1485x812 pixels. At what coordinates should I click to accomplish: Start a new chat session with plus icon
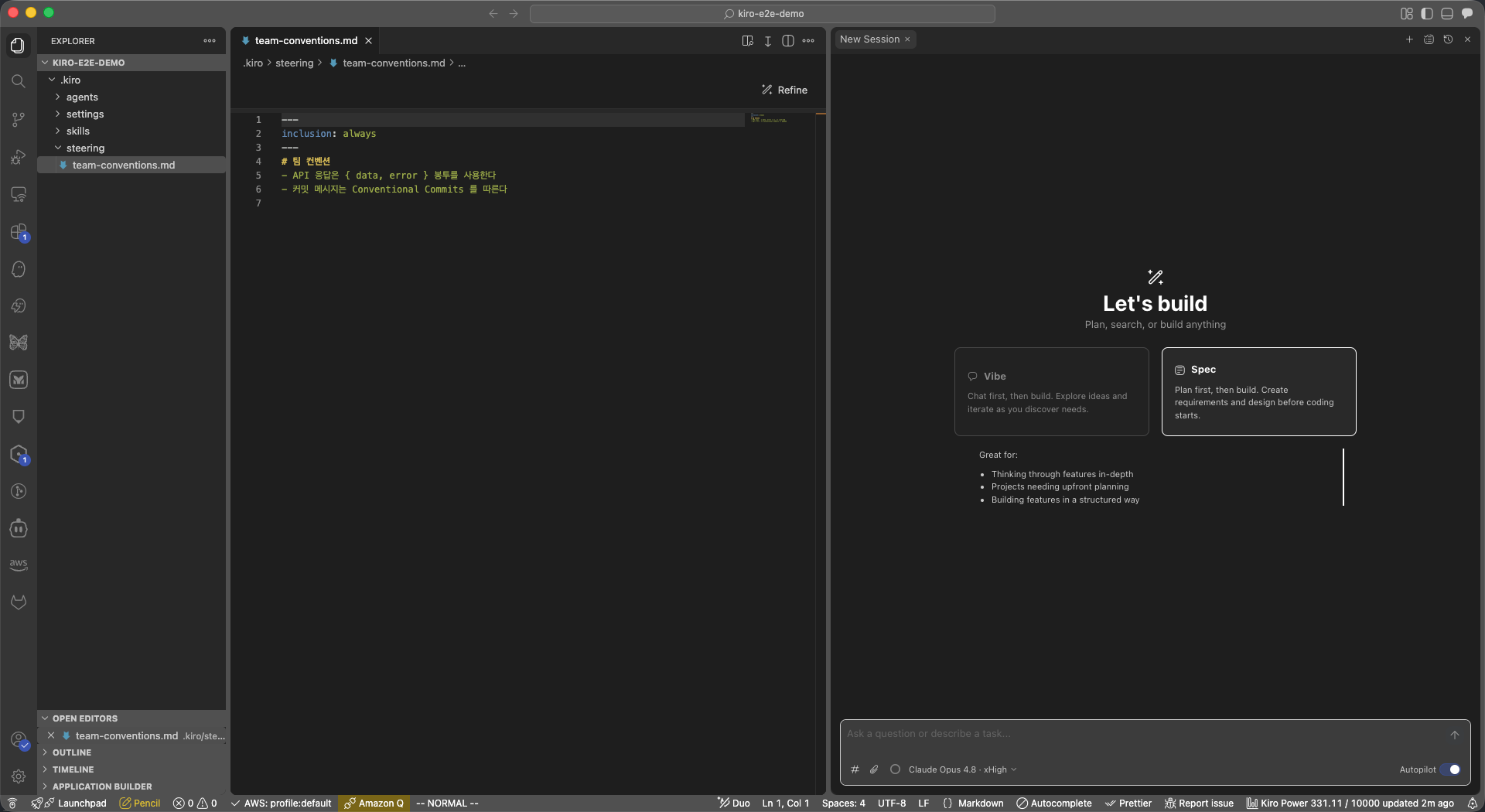[1409, 39]
